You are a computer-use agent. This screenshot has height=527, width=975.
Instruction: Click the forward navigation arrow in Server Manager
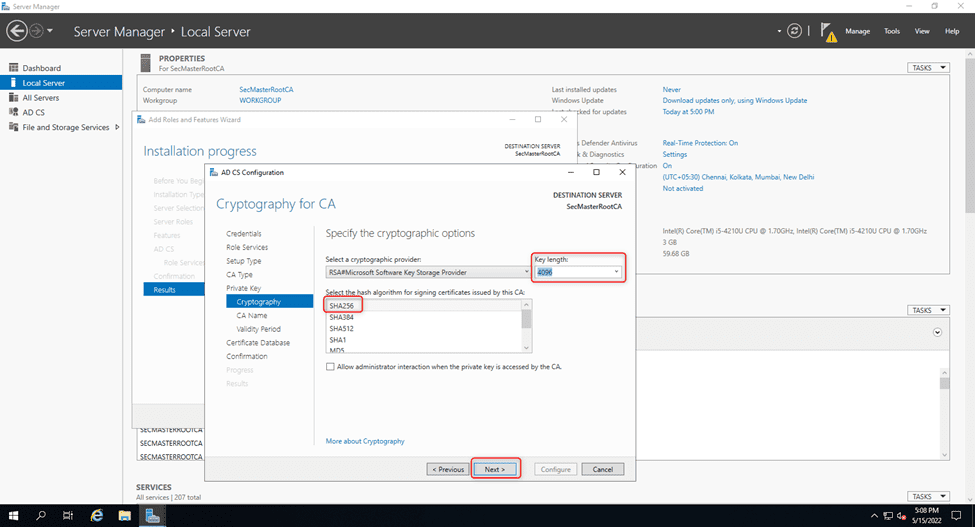tap(37, 30)
